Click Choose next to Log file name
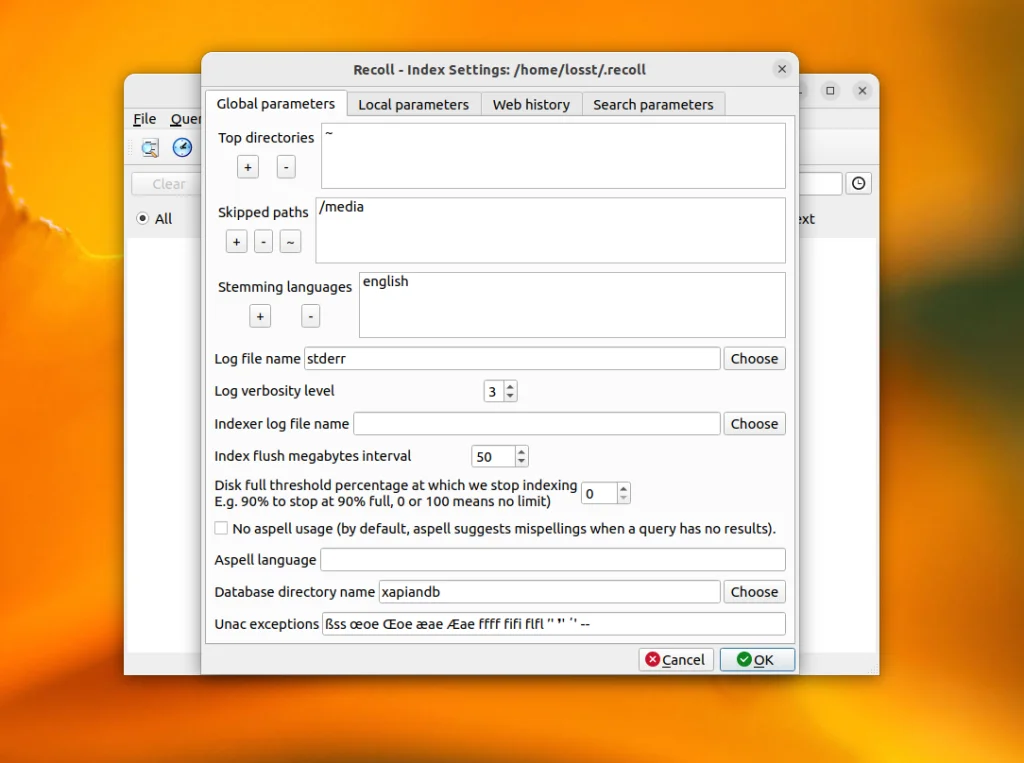This screenshot has width=1024, height=763. click(753, 358)
